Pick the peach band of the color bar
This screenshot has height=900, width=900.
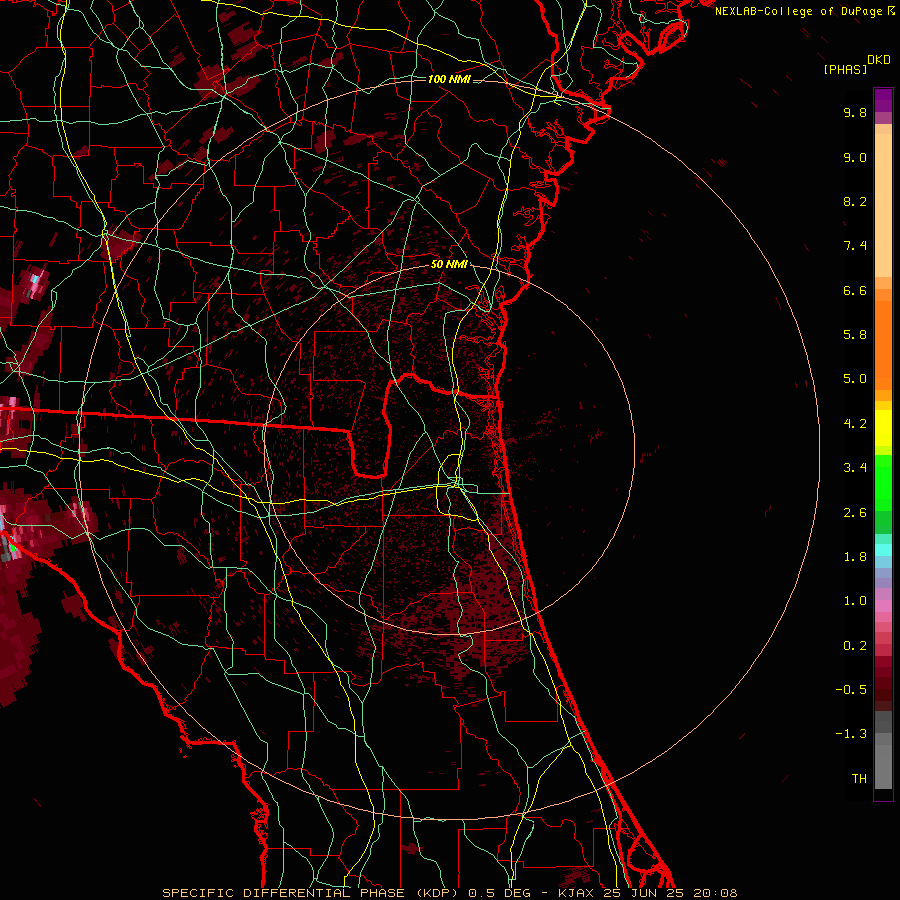(883, 201)
